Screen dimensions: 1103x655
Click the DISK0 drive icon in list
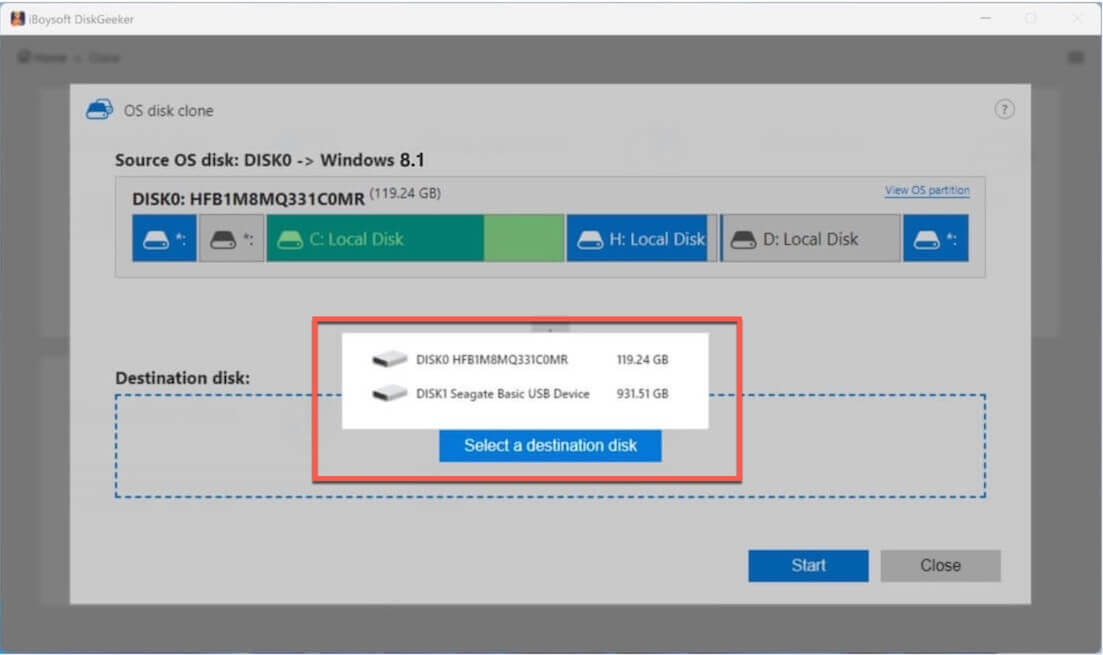[x=389, y=359]
